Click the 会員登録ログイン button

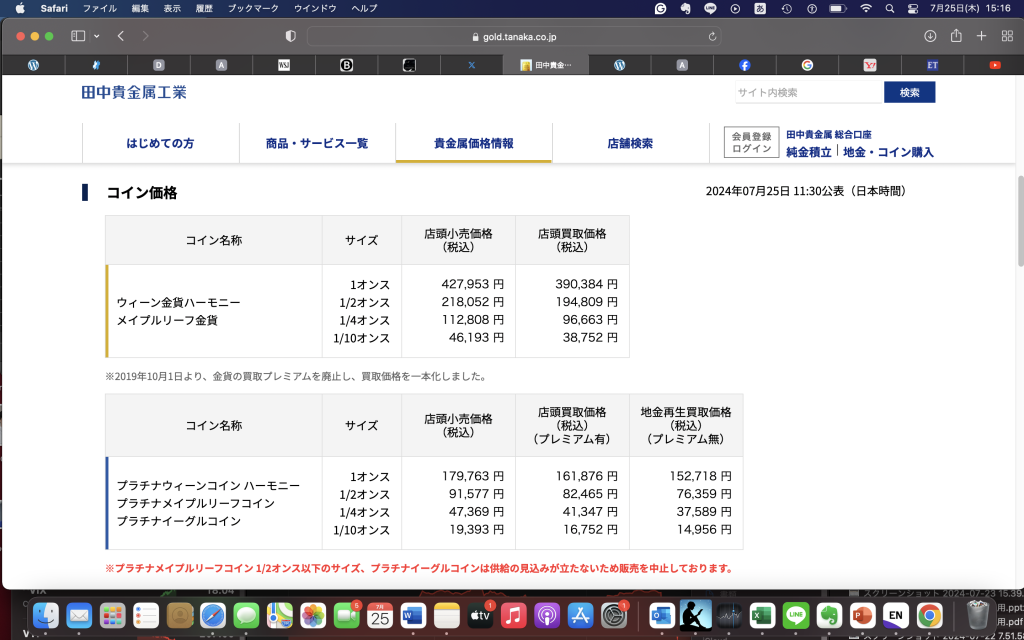750,141
